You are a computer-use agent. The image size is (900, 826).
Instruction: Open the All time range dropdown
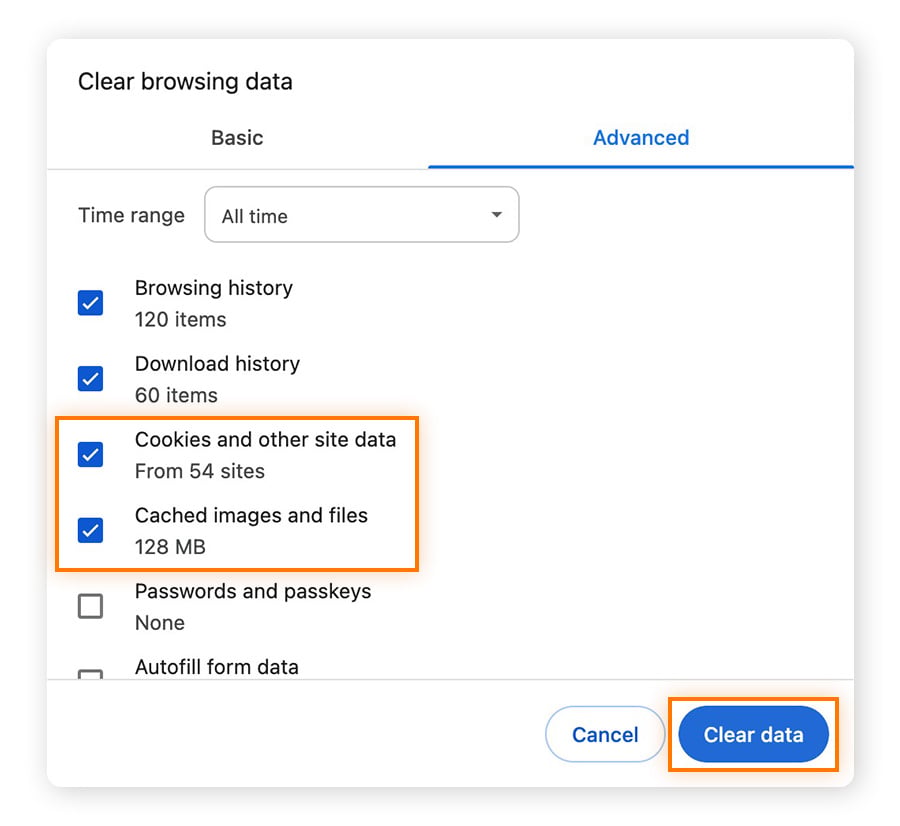(x=362, y=215)
